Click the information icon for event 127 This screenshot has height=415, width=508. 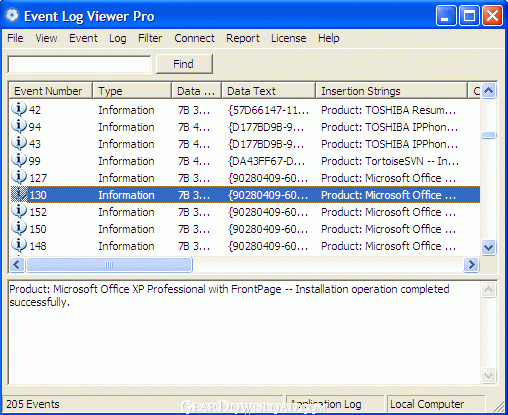[19, 177]
